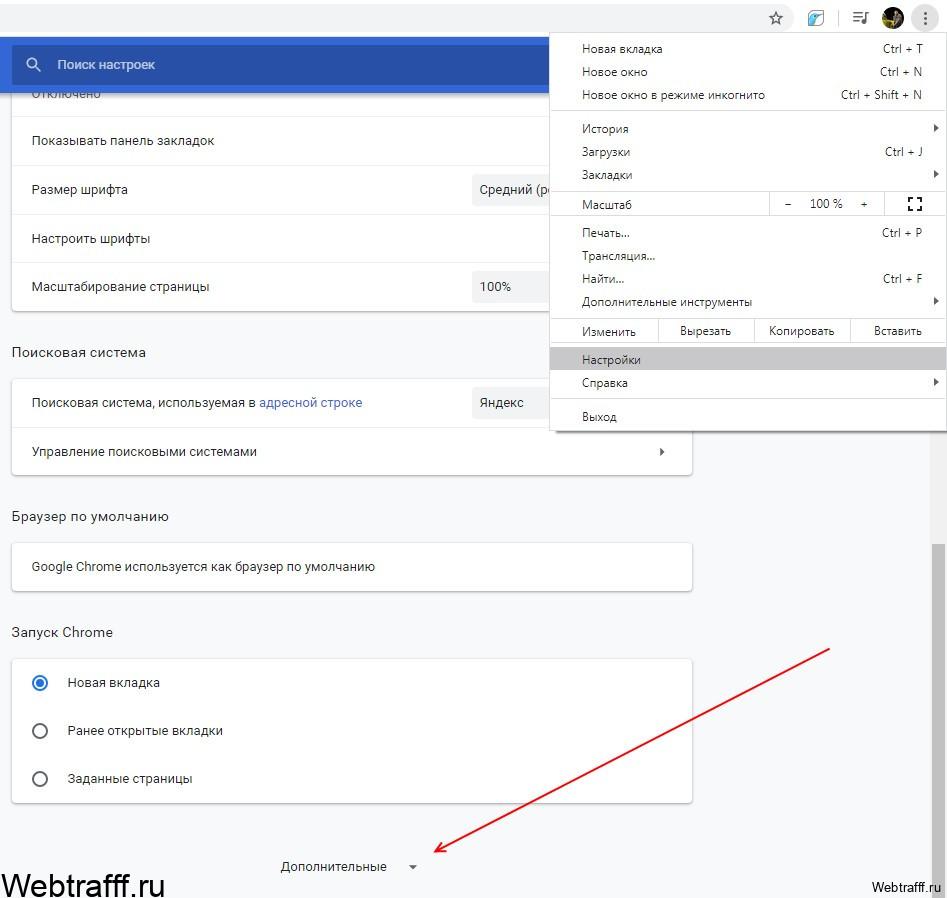The width and height of the screenshot is (947, 898).
Task: Increase zoom with the plus button
Action: coord(864,204)
